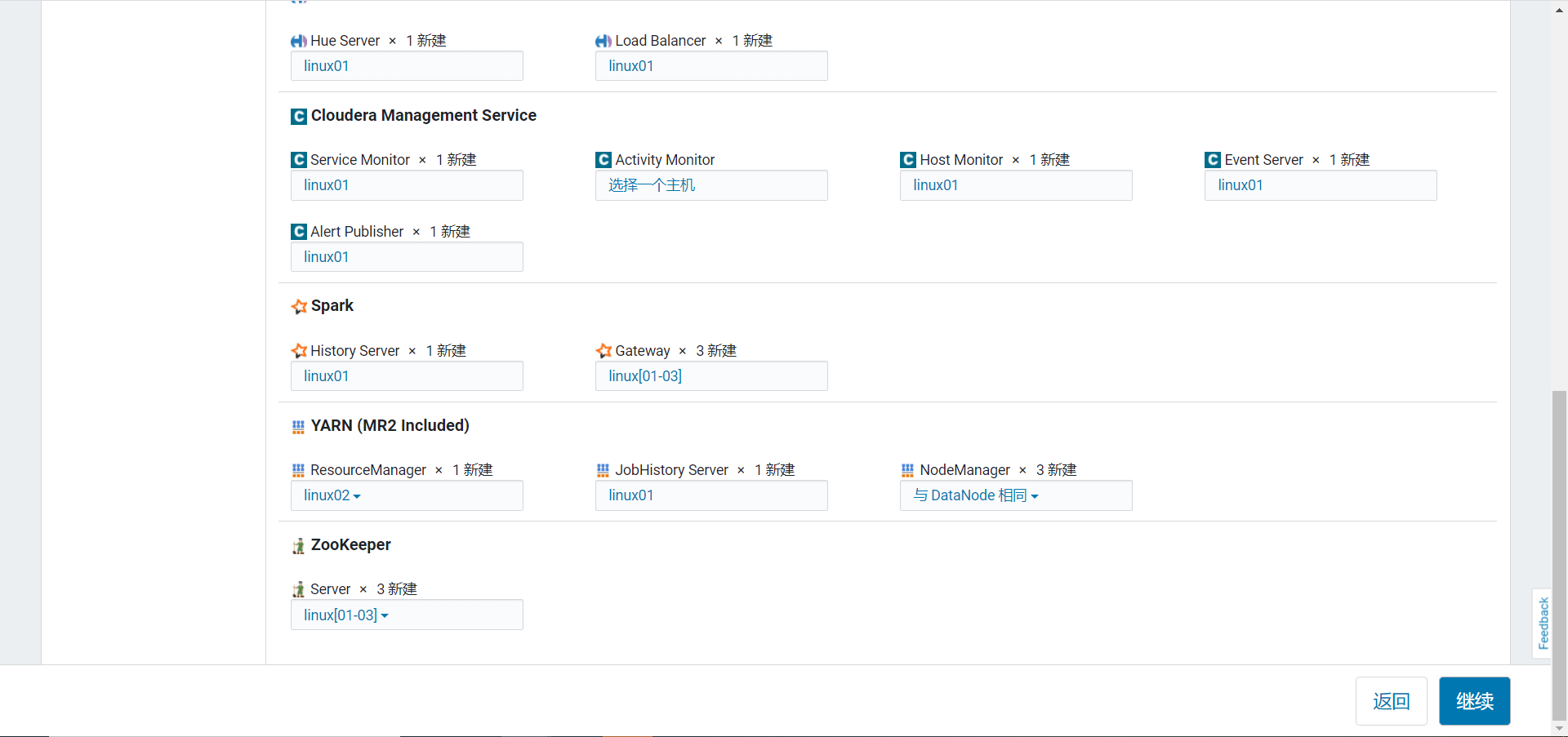Open the Feedback tab on the right edge
The image size is (1568, 737).
click(1543, 623)
